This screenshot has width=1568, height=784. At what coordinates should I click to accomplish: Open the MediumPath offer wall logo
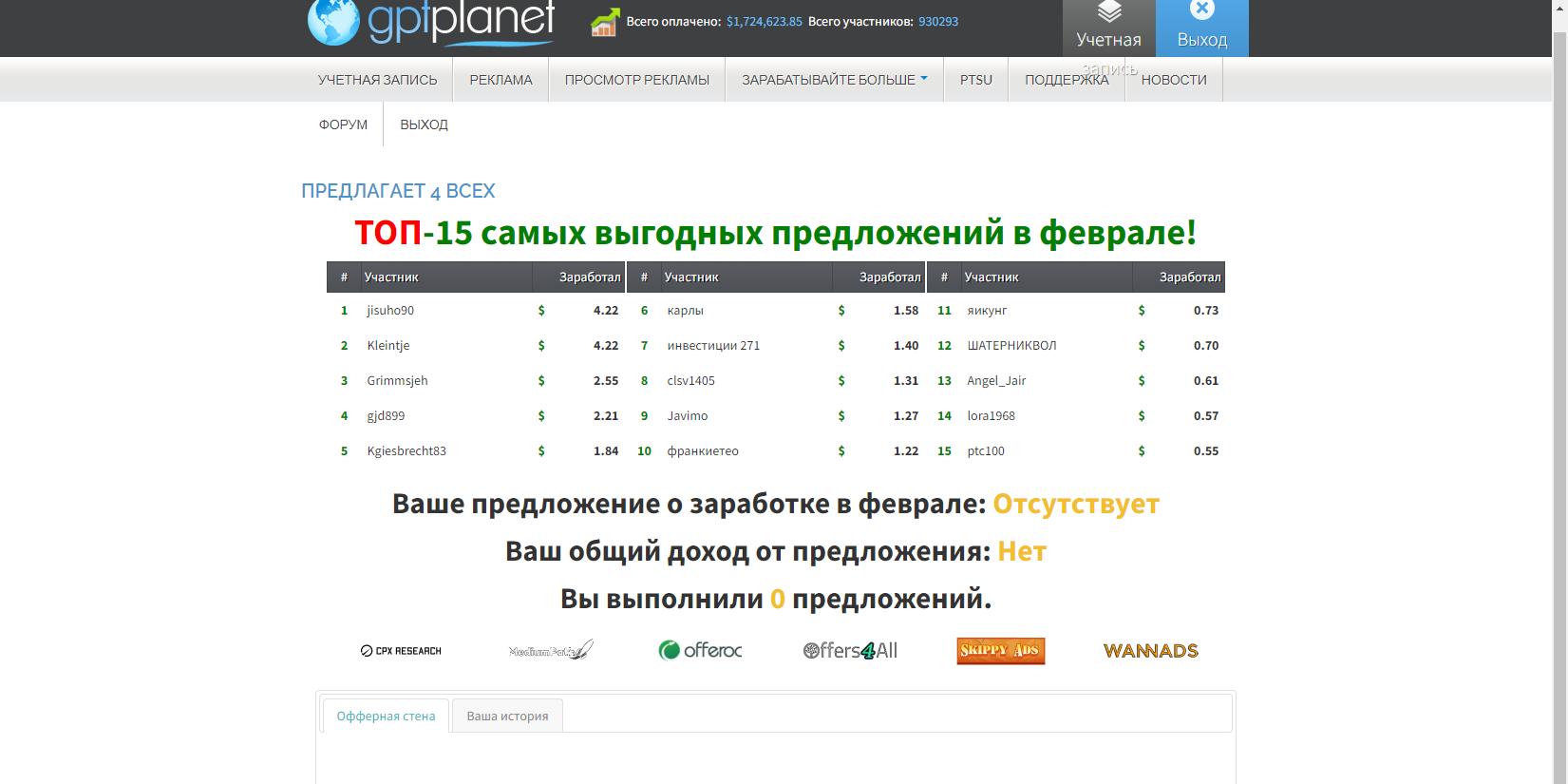[551, 651]
